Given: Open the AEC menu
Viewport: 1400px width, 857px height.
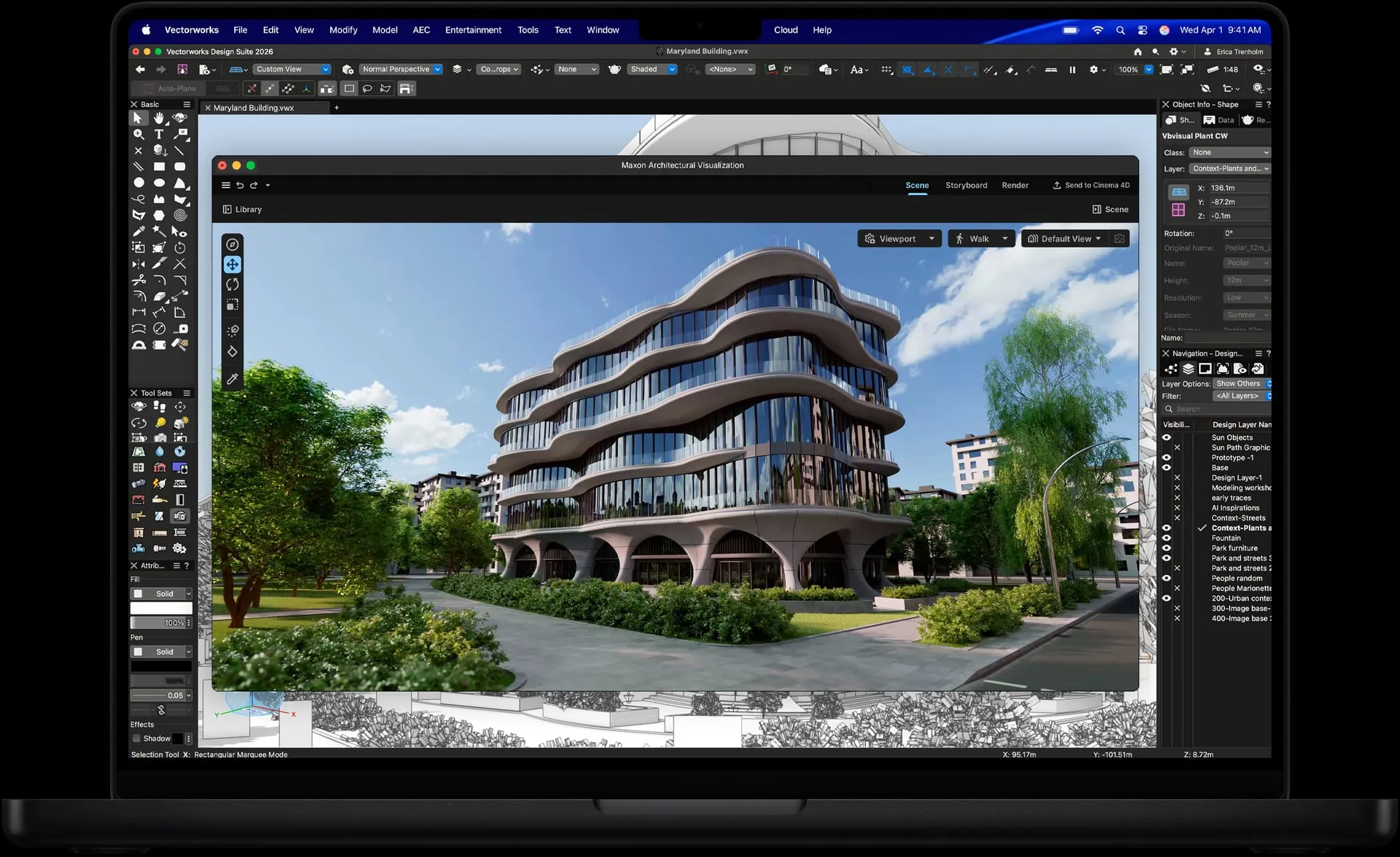Looking at the screenshot, I should 421,30.
